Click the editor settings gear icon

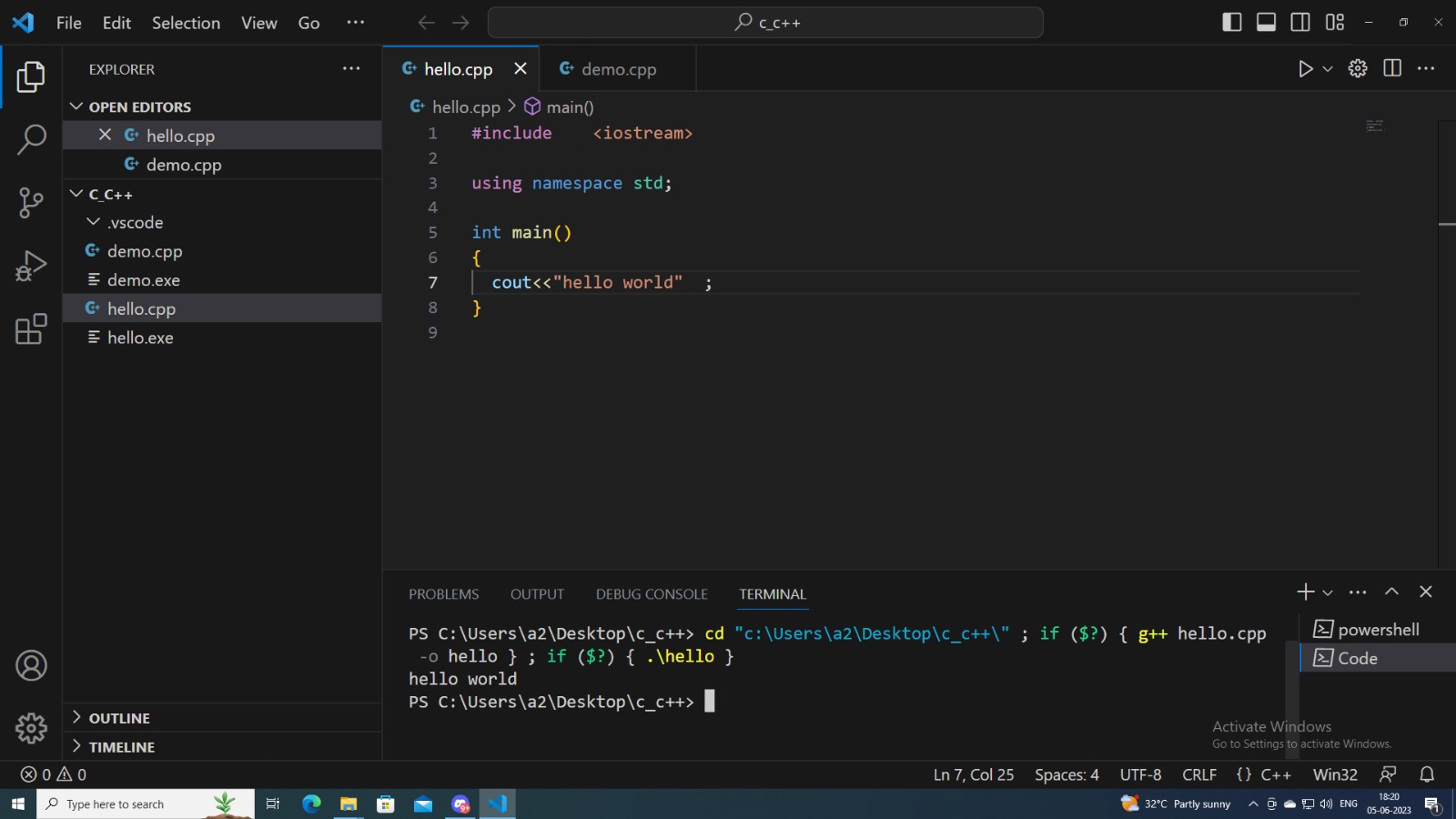[x=1358, y=69]
